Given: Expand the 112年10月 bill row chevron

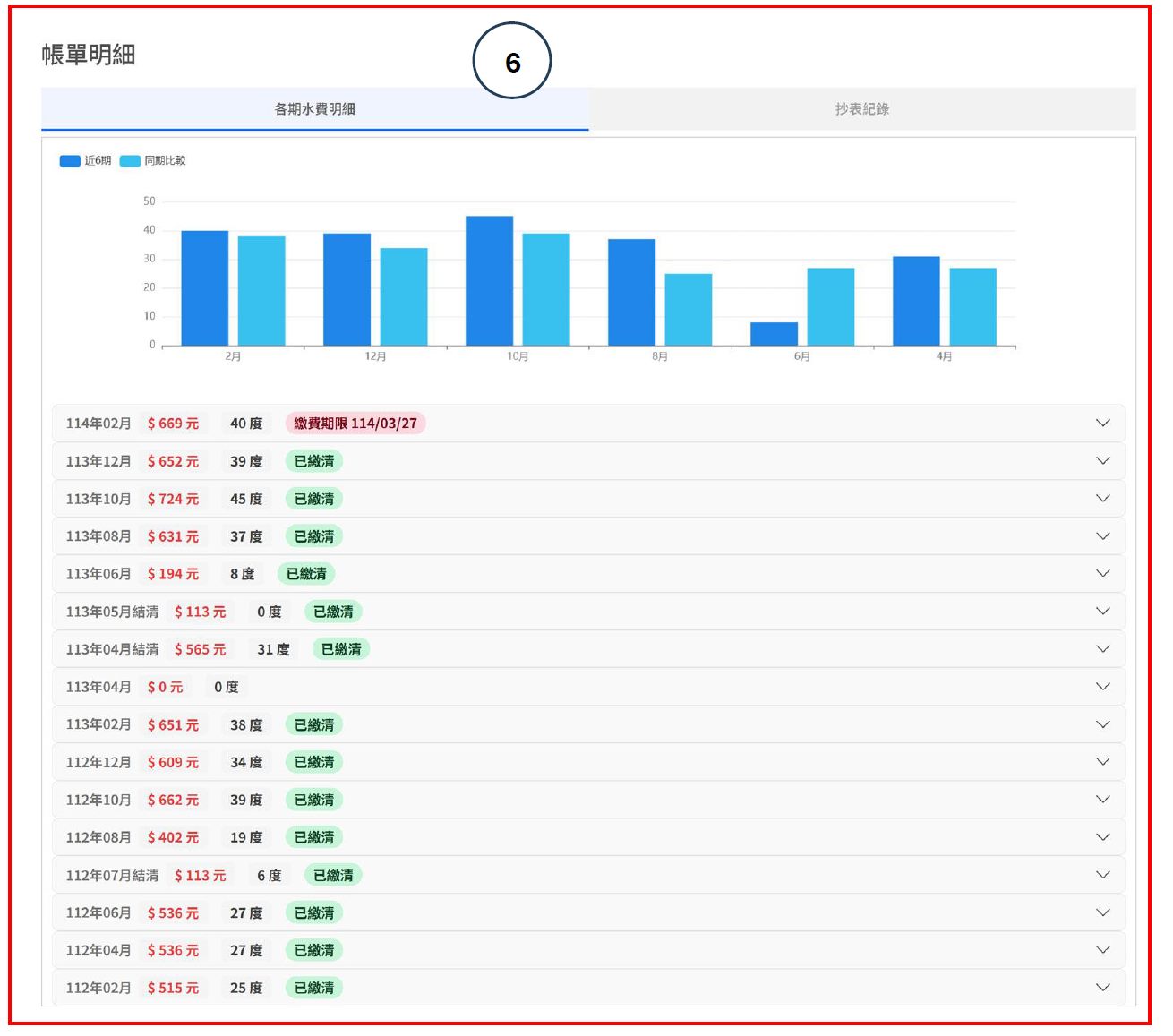Looking at the screenshot, I should [1103, 799].
